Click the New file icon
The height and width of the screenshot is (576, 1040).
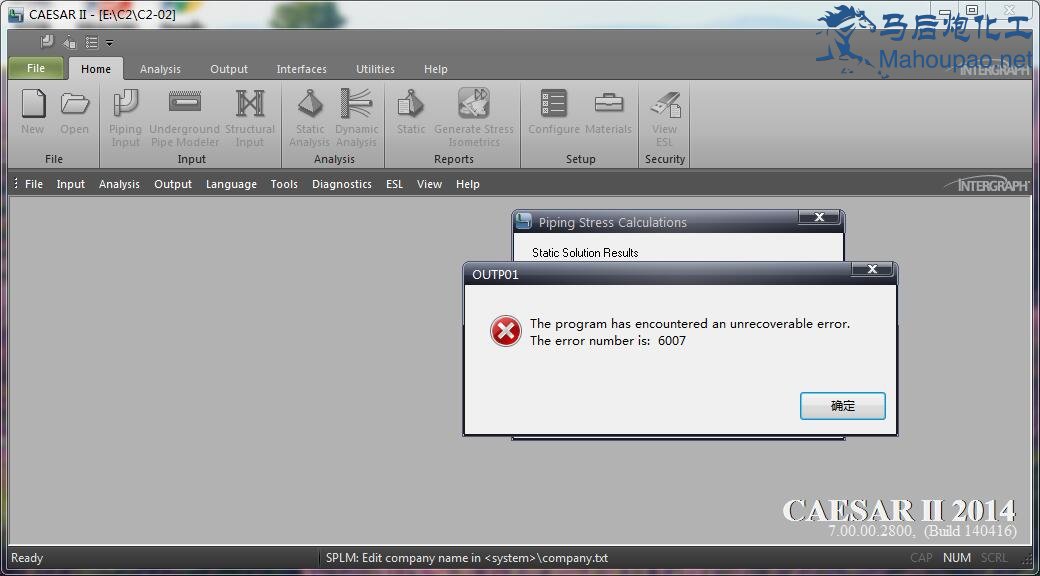(x=32, y=104)
